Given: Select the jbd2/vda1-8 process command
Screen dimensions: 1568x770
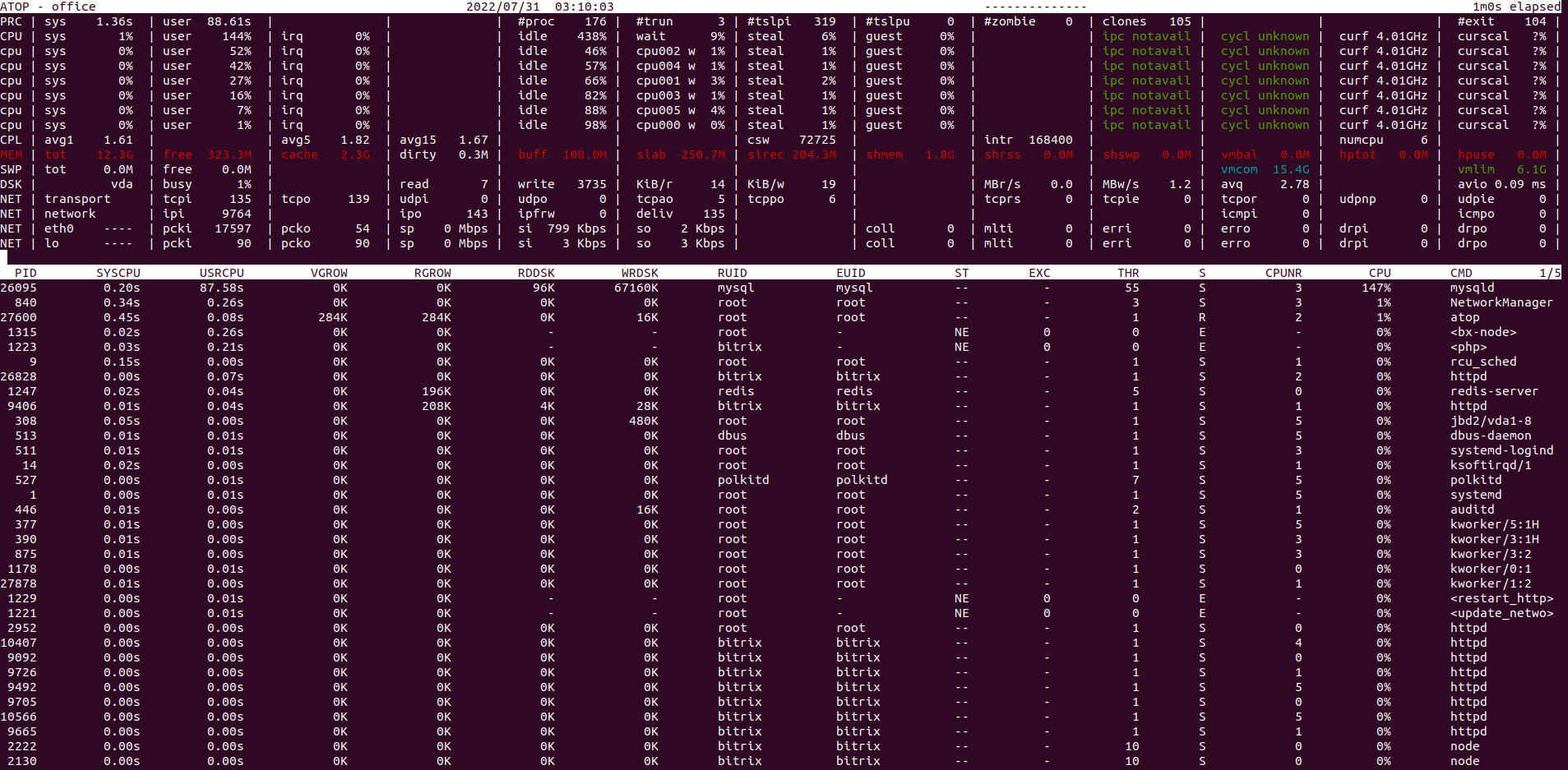Looking at the screenshot, I should pyautogui.click(x=1491, y=421).
